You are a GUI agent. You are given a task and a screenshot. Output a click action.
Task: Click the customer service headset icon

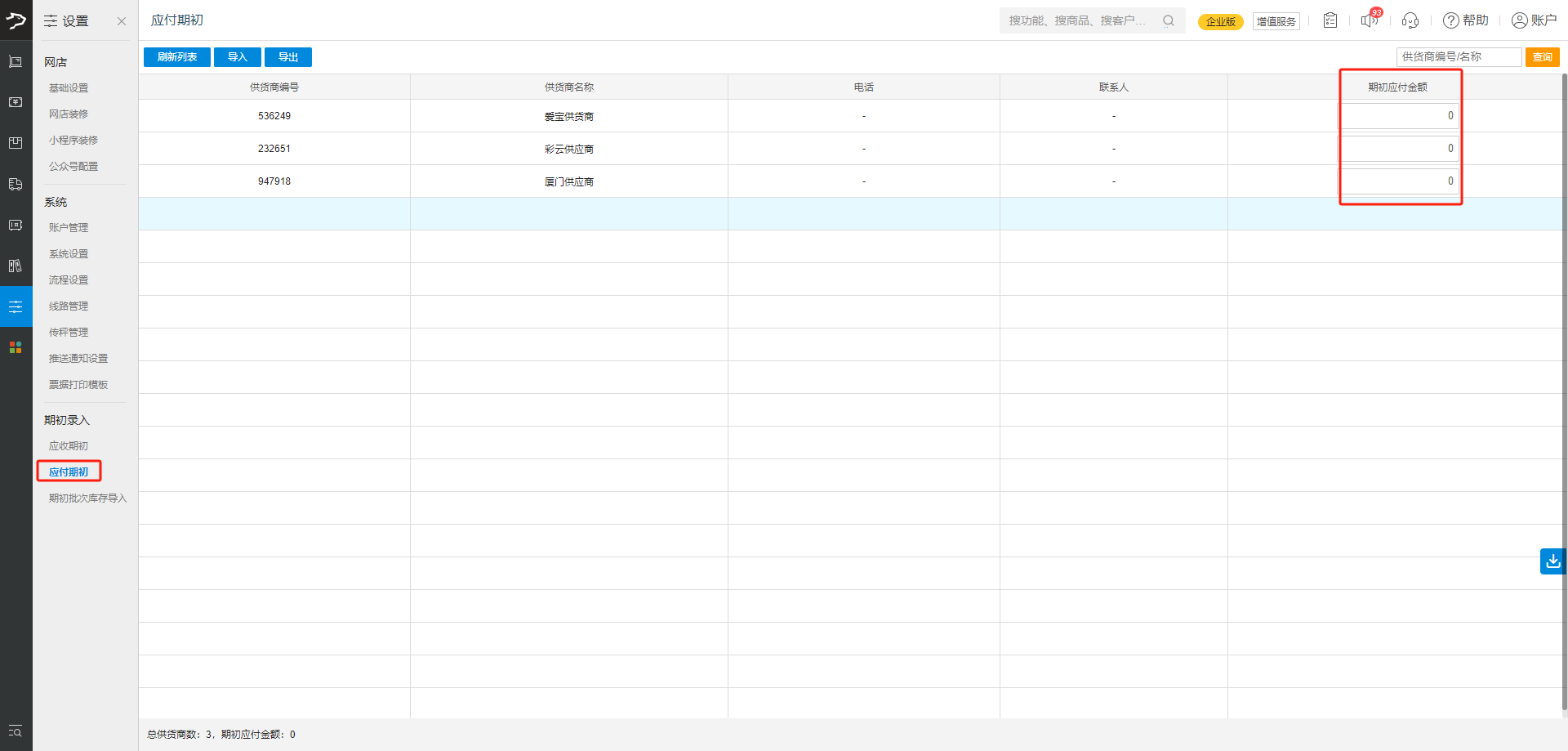point(1410,20)
